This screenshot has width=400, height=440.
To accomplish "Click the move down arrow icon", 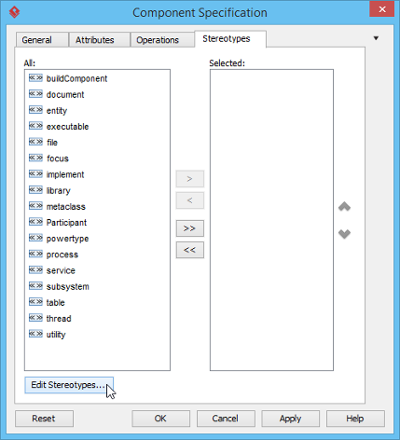I will click(x=344, y=234).
